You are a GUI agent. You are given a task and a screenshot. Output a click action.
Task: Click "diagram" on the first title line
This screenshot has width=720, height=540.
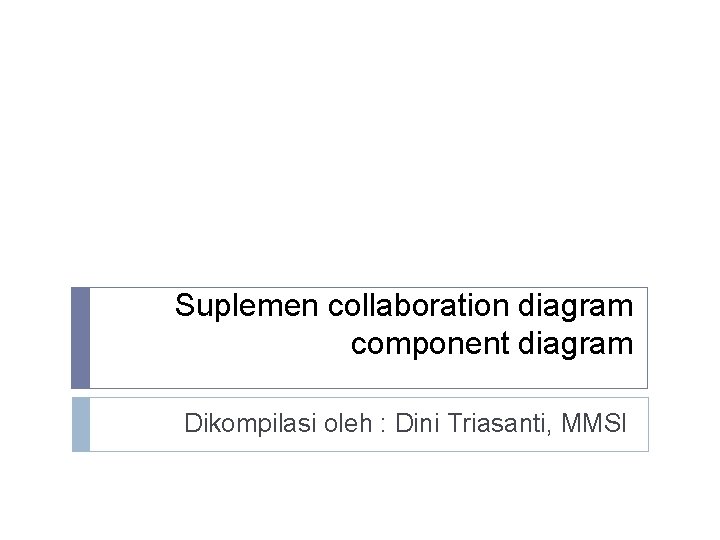576,307
